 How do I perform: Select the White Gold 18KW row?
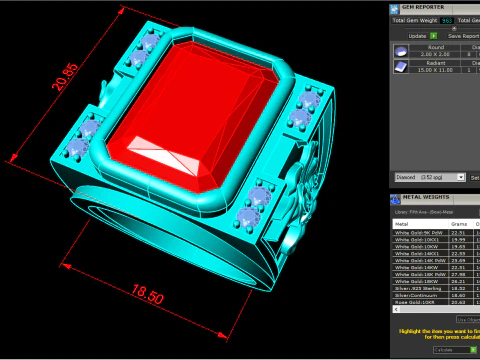436,281
